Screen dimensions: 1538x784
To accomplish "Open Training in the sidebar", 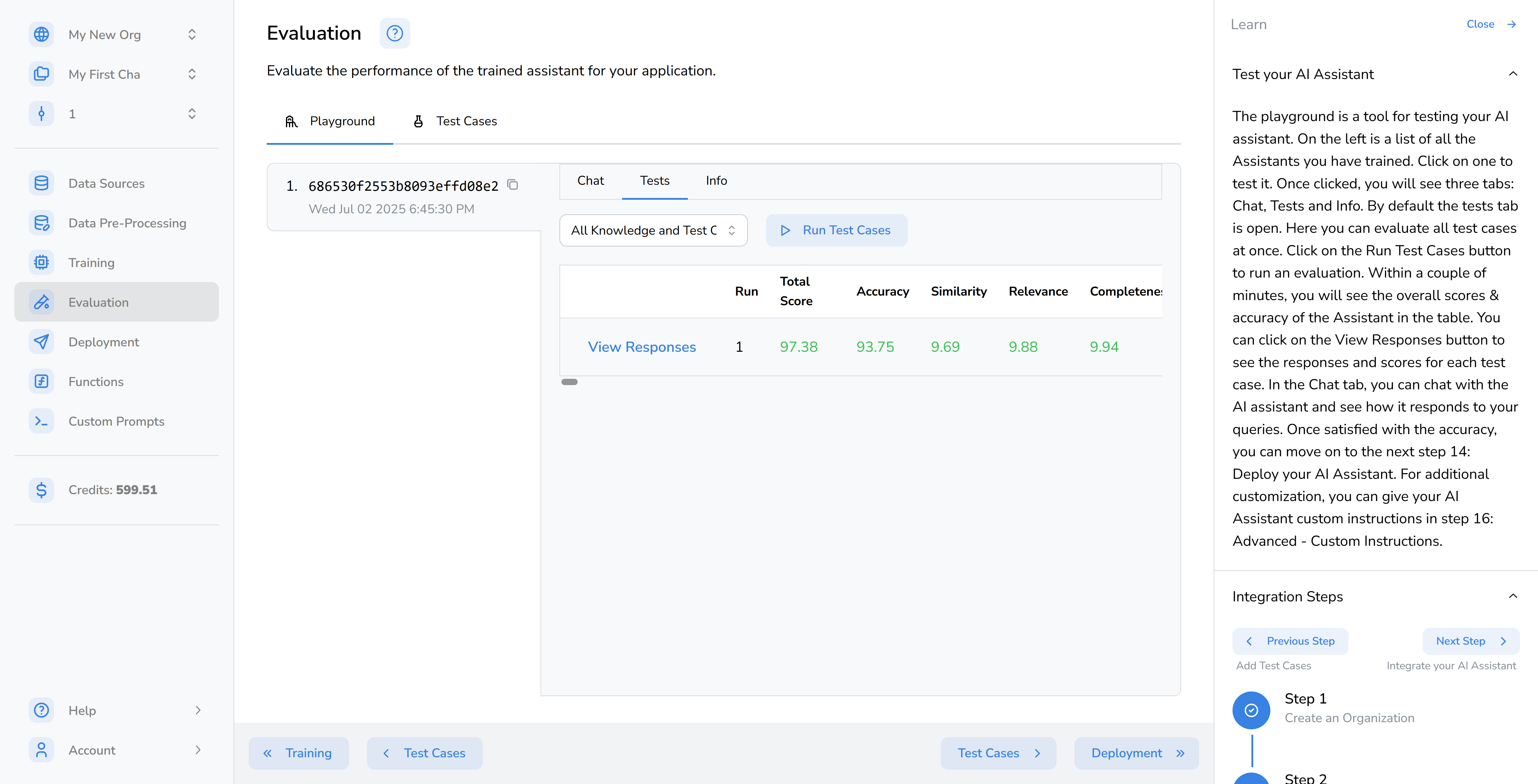I will click(x=117, y=262).
